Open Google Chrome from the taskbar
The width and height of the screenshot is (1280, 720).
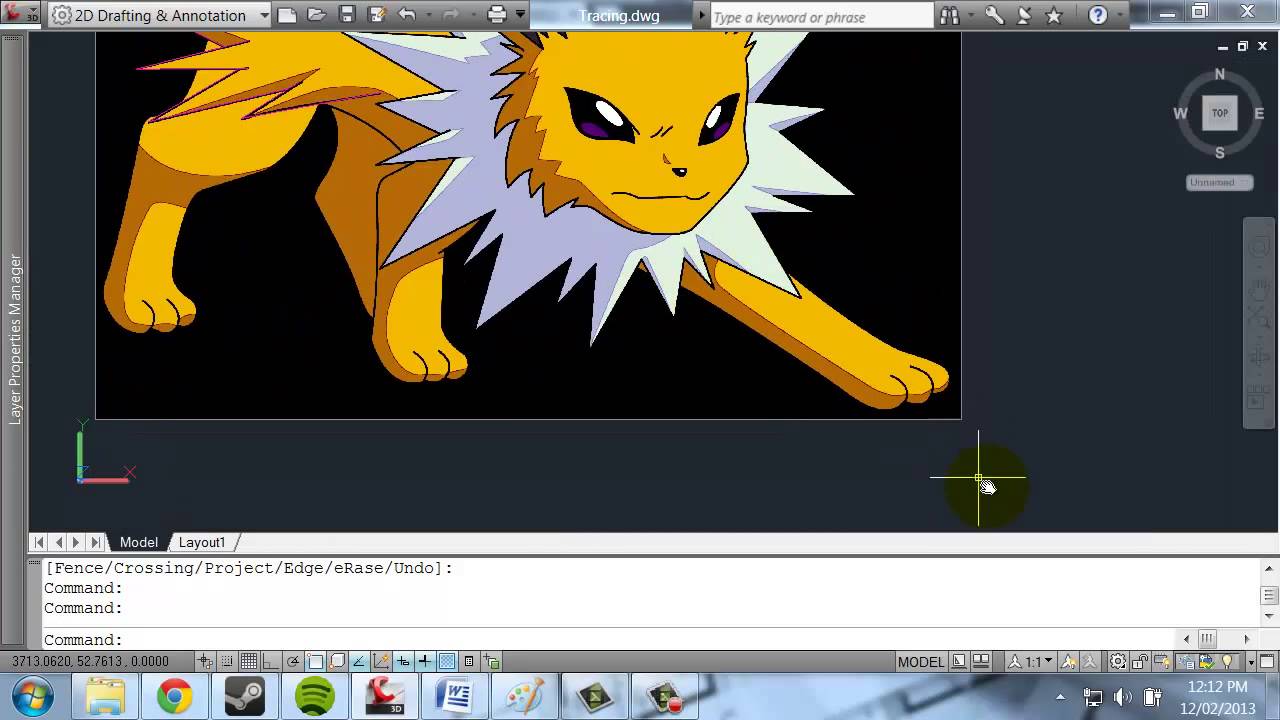[174, 696]
